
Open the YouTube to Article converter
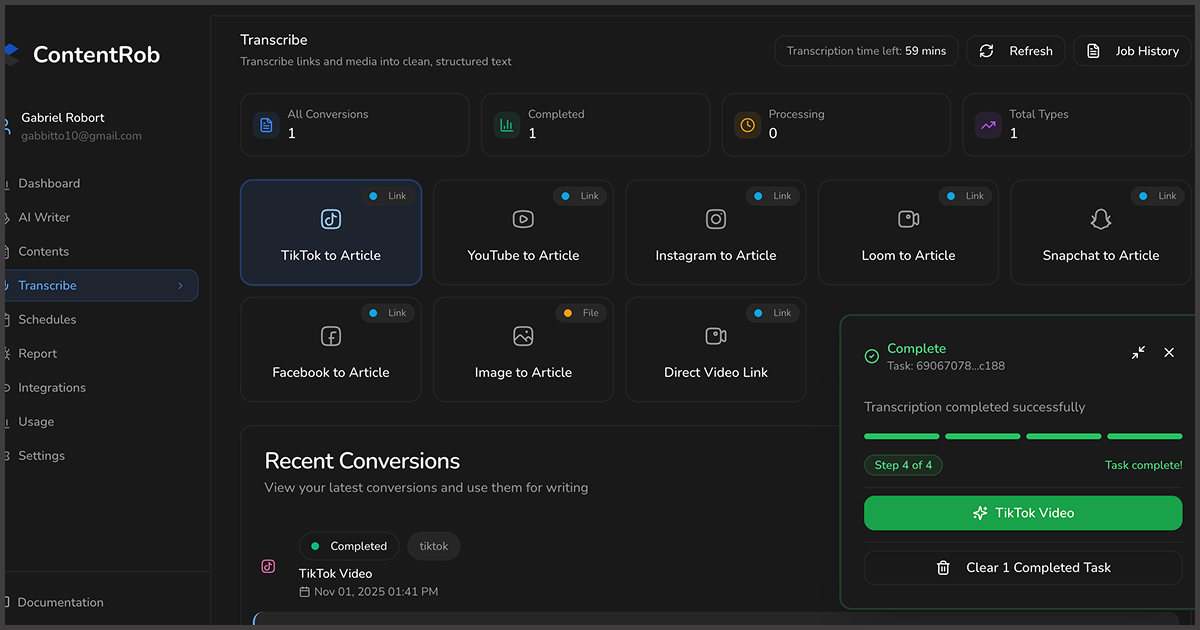[523, 232]
